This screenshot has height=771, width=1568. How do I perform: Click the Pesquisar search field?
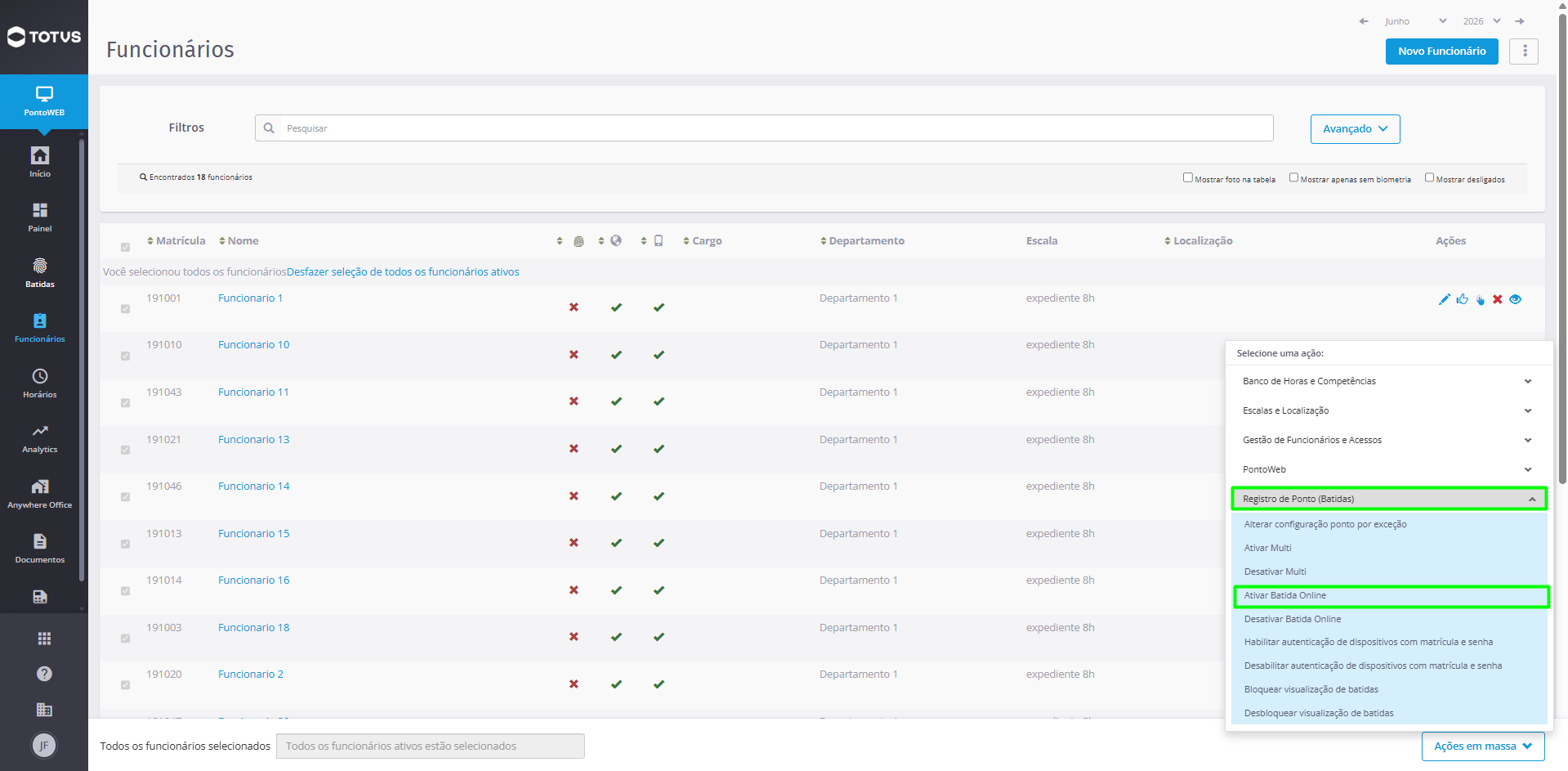click(764, 128)
